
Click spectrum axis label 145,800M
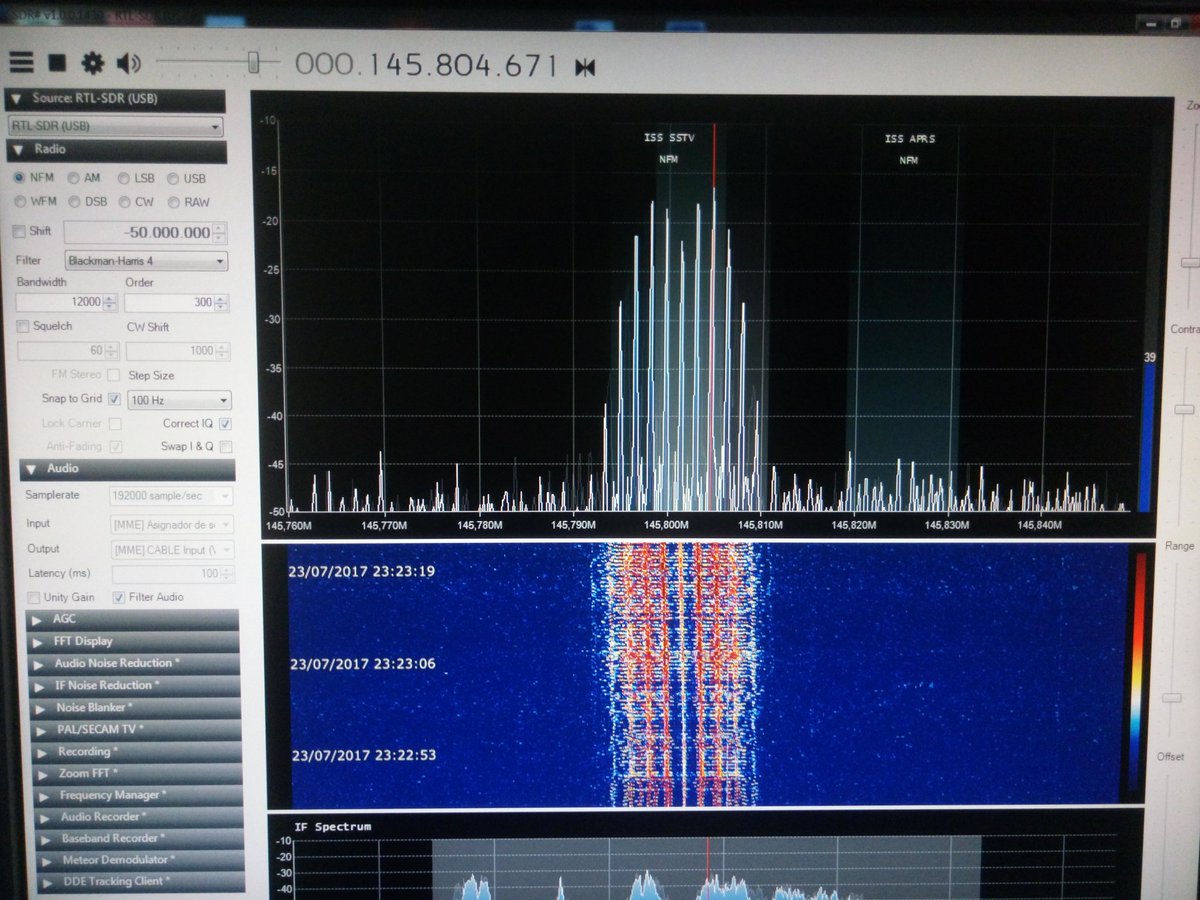point(667,524)
